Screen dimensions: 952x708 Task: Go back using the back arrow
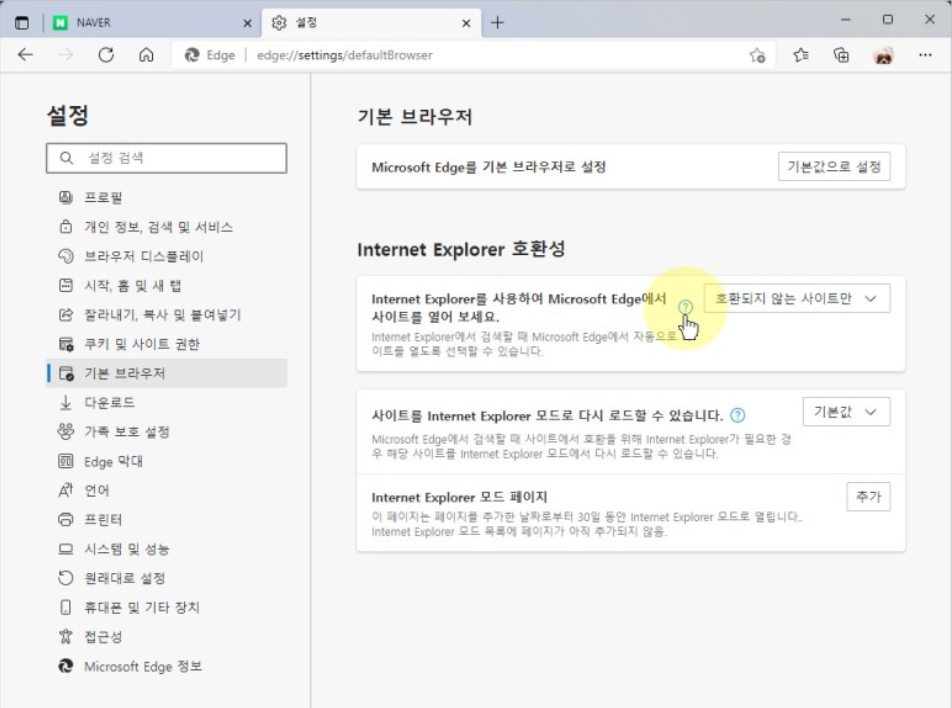click(x=26, y=55)
